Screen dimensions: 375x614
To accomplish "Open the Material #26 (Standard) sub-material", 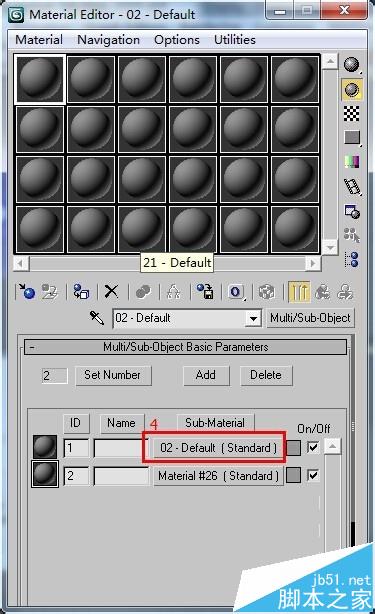I will (x=218, y=476).
